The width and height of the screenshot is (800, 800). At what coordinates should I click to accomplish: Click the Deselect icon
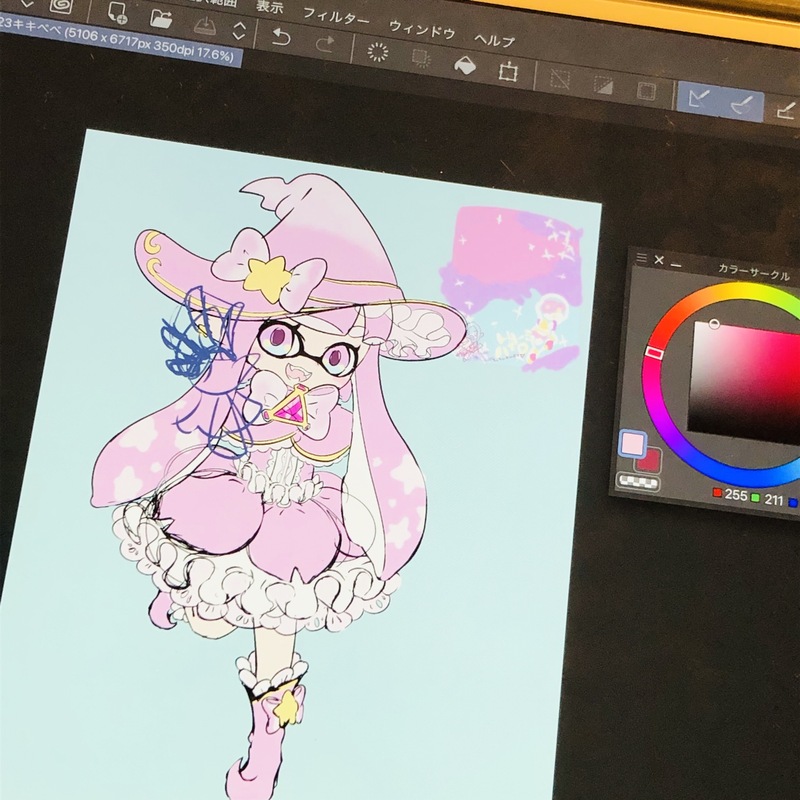pyautogui.click(x=560, y=80)
